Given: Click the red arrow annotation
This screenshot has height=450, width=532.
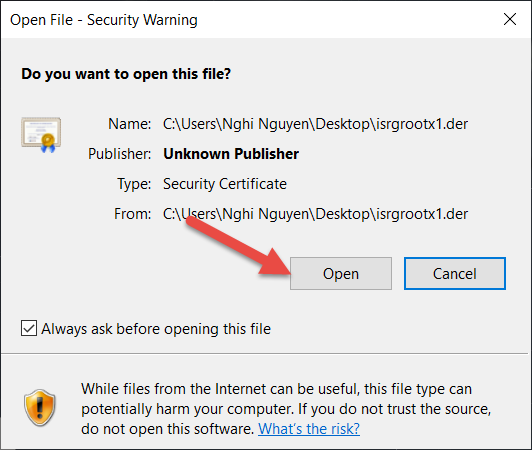Looking at the screenshot, I should click(239, 245).
